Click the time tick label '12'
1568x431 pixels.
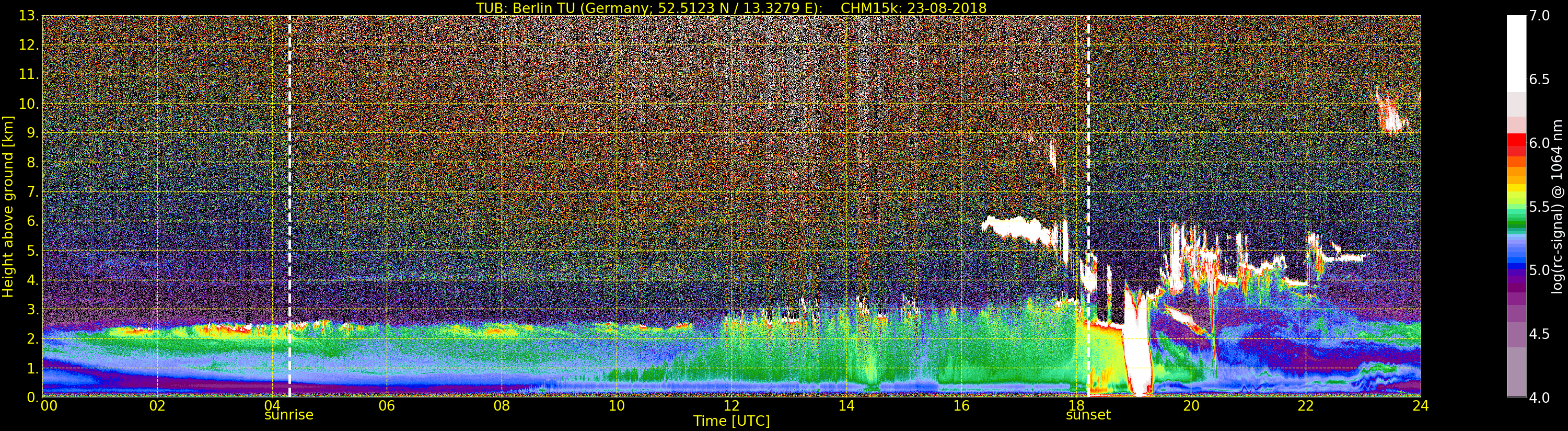pos(731,406)
